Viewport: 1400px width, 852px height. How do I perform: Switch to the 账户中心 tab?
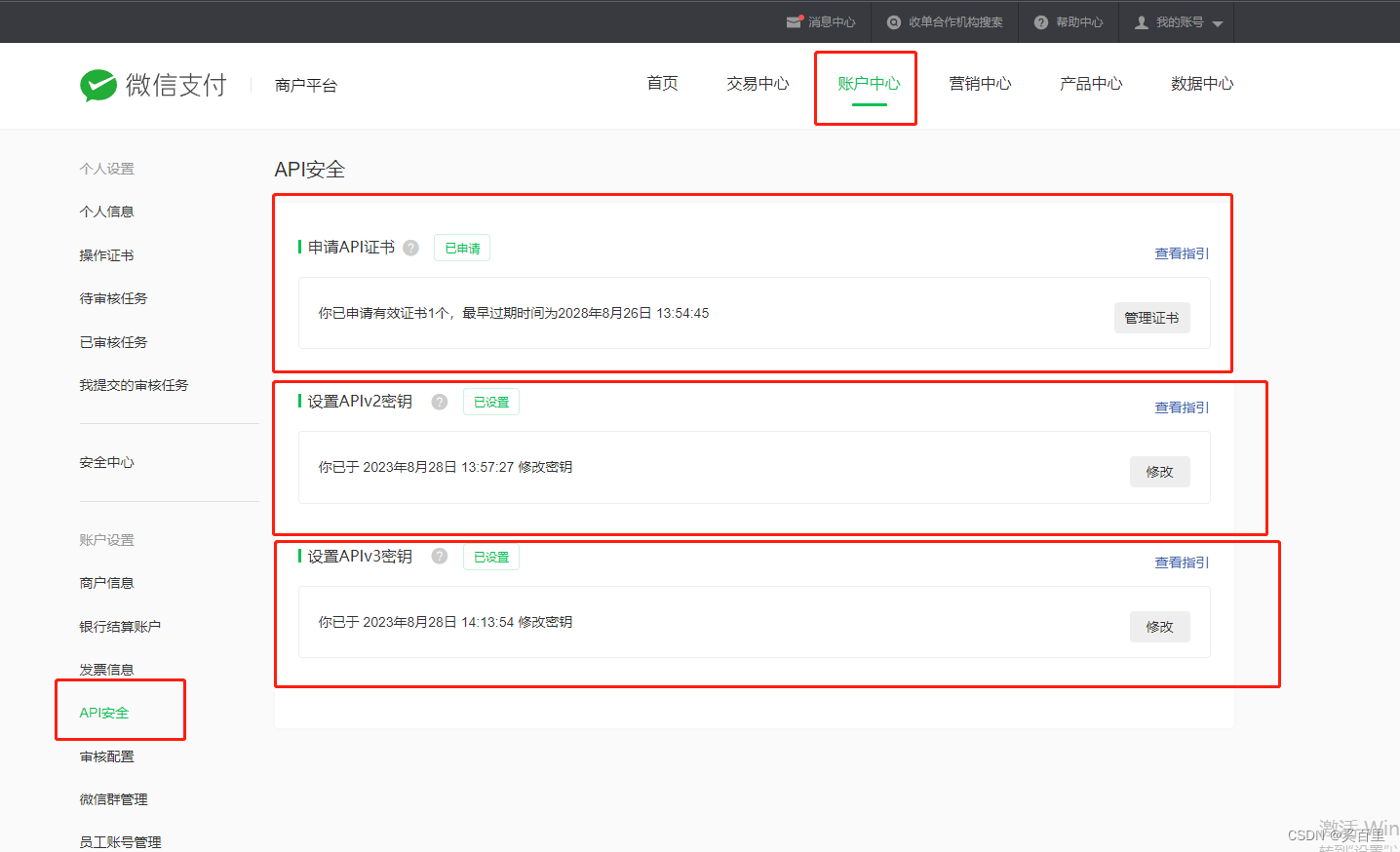pos(866,83)
